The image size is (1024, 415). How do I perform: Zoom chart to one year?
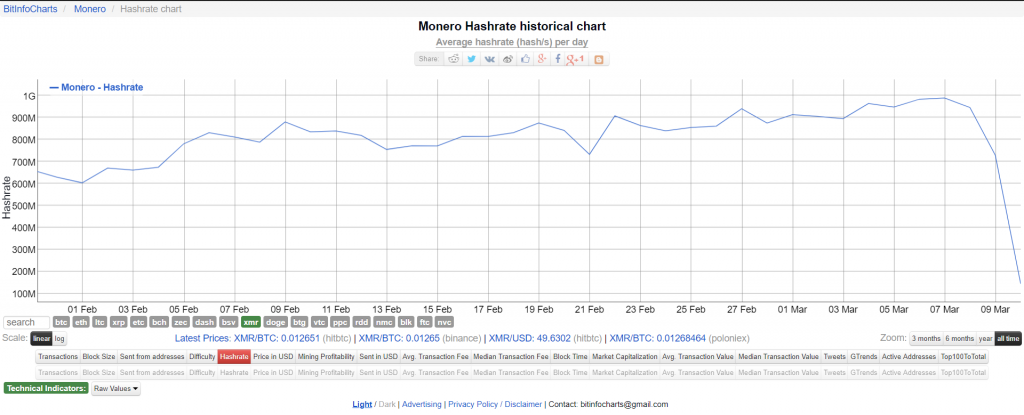tap(985, 339)
